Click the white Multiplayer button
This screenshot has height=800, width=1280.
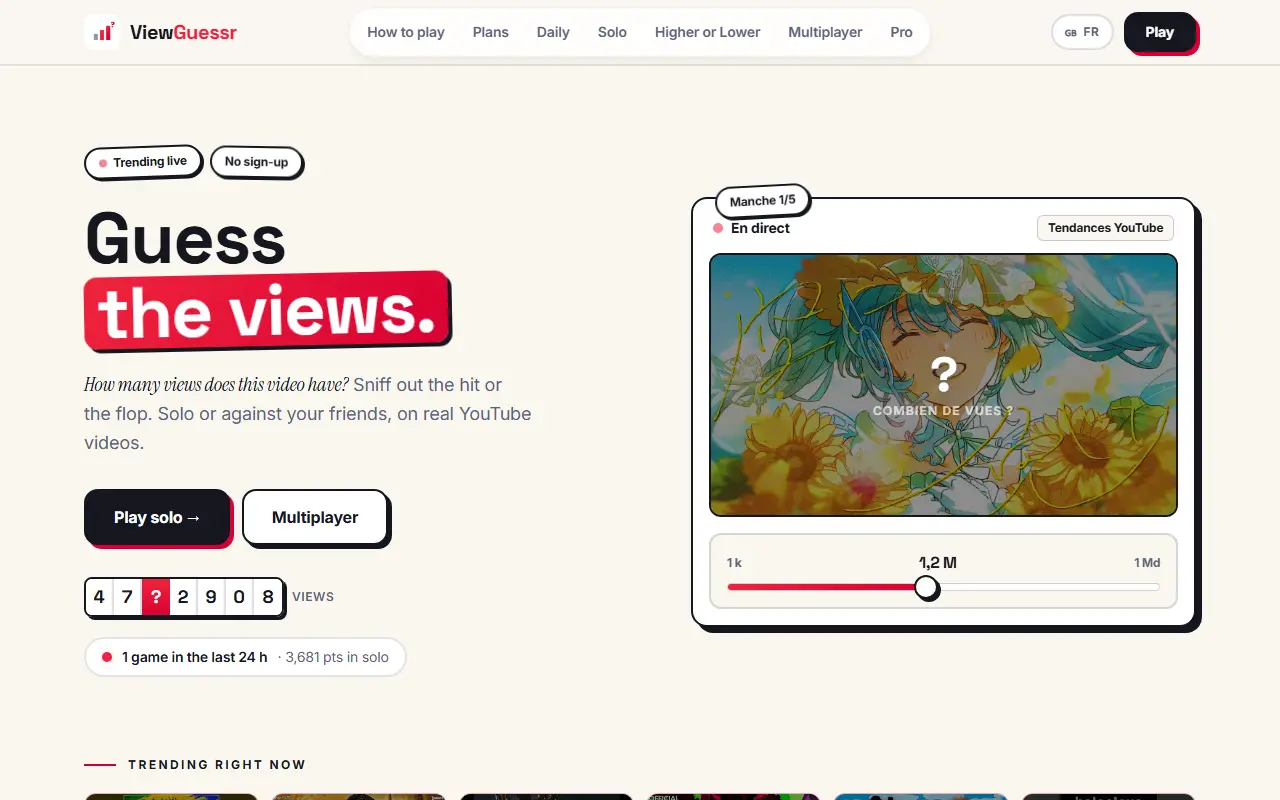(x=315, y=517)
